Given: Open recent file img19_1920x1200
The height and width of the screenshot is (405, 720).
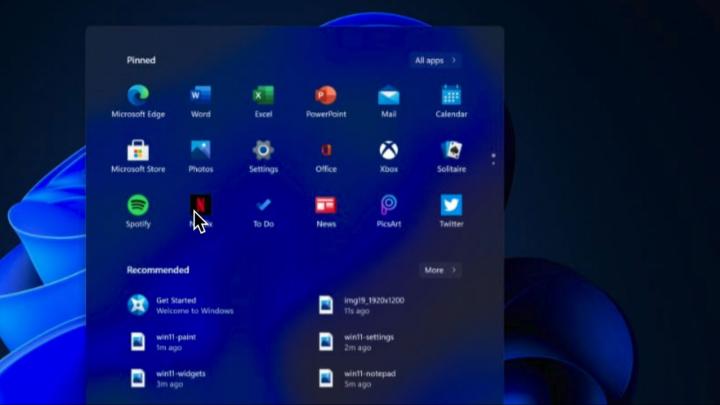Looking at the screenshot, I should (361, 305).
